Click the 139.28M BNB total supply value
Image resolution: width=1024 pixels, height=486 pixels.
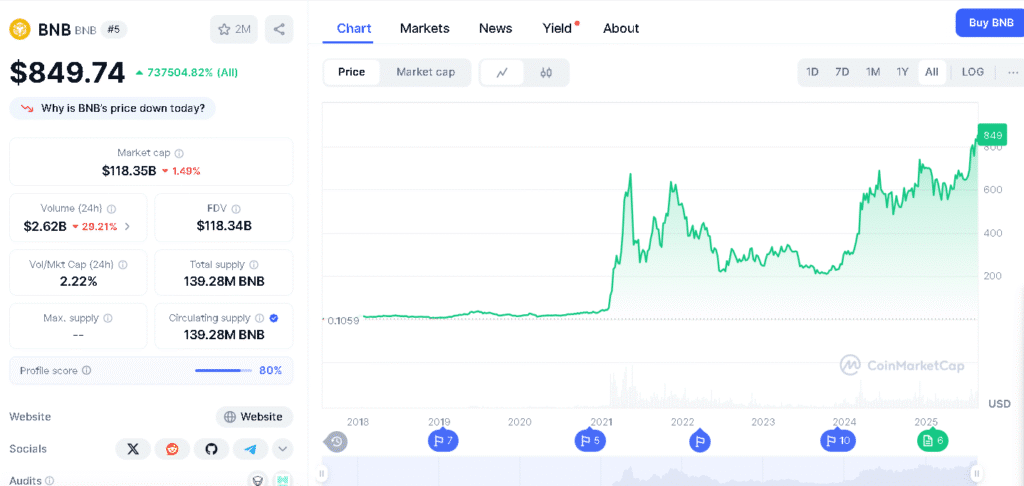point(224,282)
